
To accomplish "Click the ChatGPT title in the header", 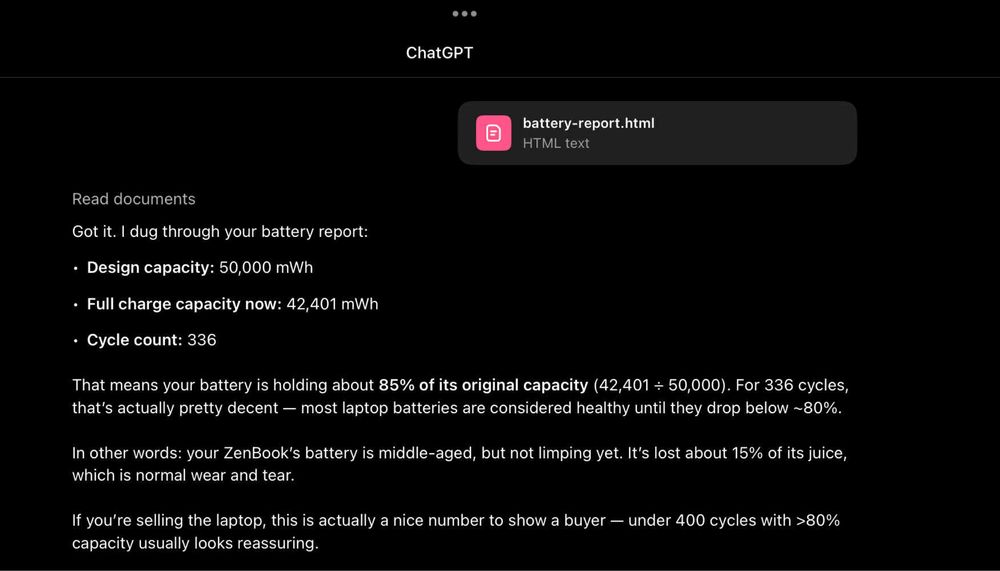I will pos(439,53).
